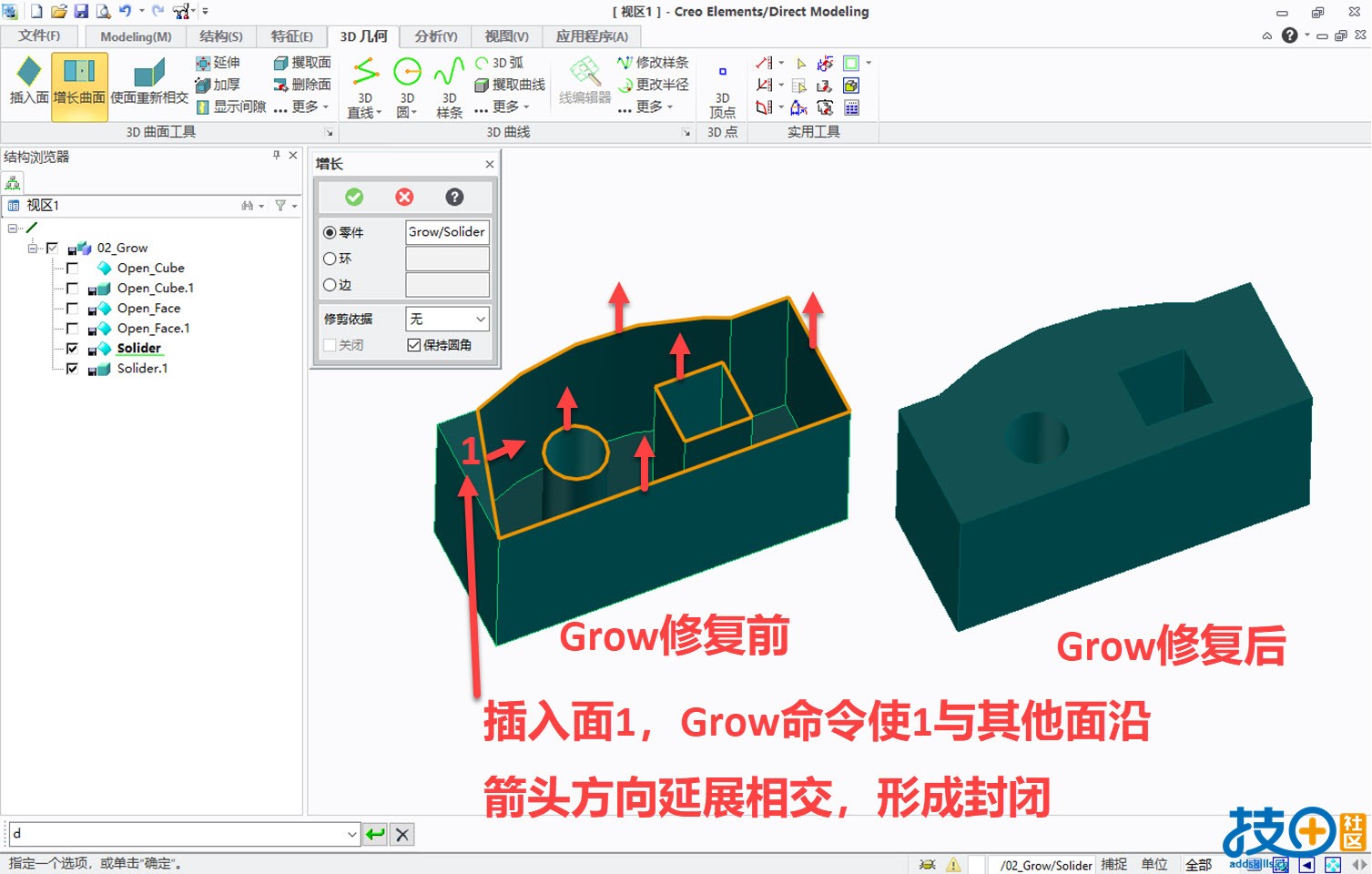This screenshot has width=1372, height=874.
Task: Click the 延伸 (Extend) tool
Action: click(218, 63)
